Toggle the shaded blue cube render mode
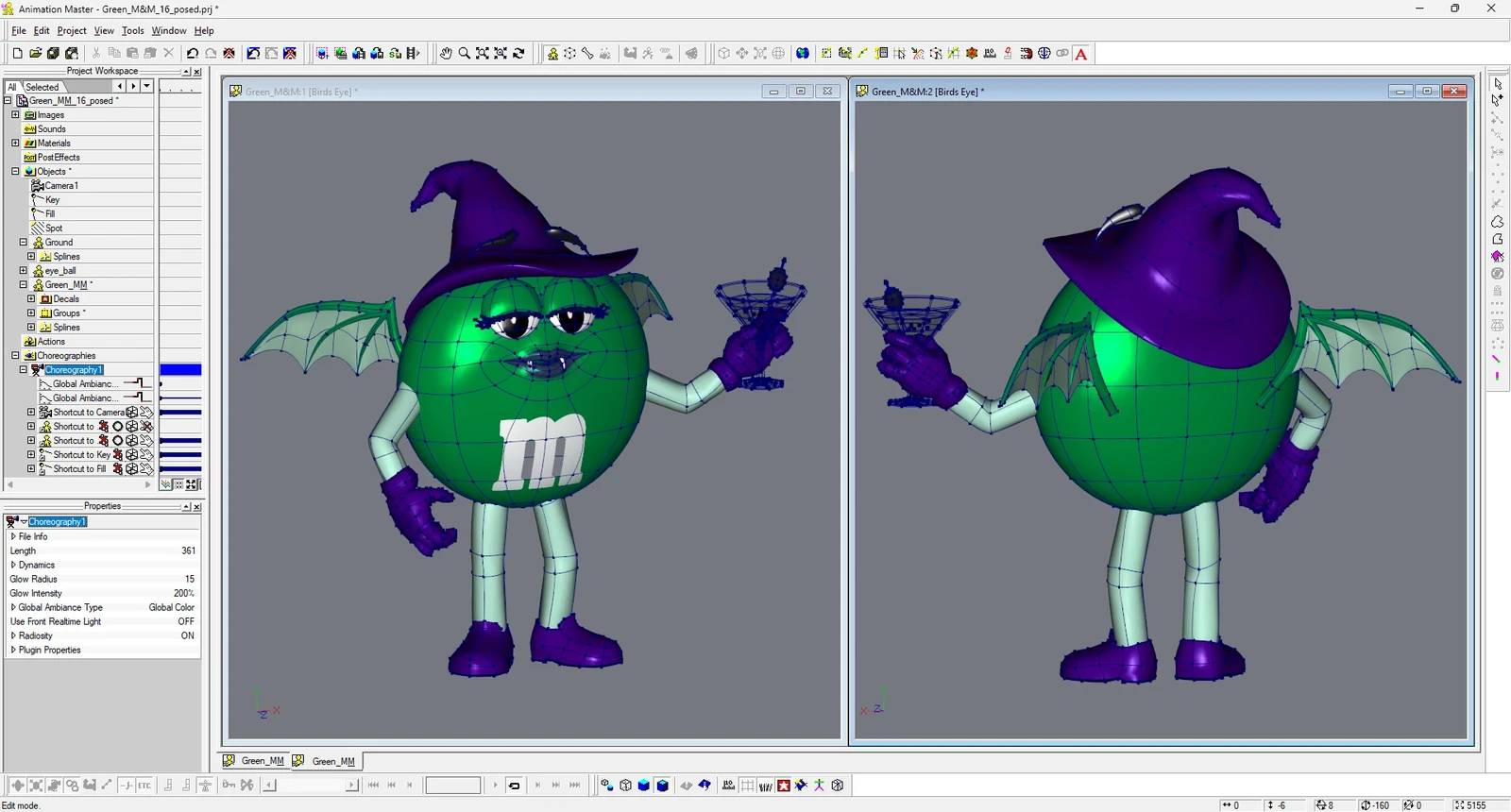 644,786
